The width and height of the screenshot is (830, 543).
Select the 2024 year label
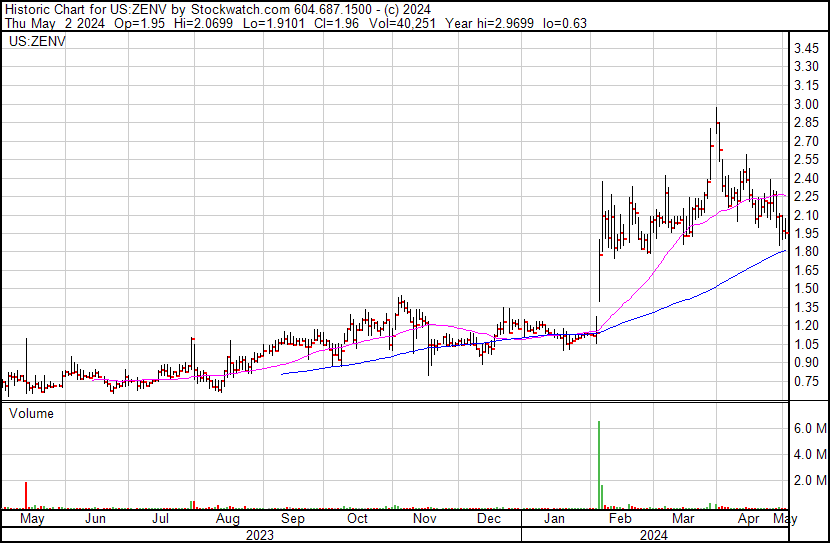655,535
